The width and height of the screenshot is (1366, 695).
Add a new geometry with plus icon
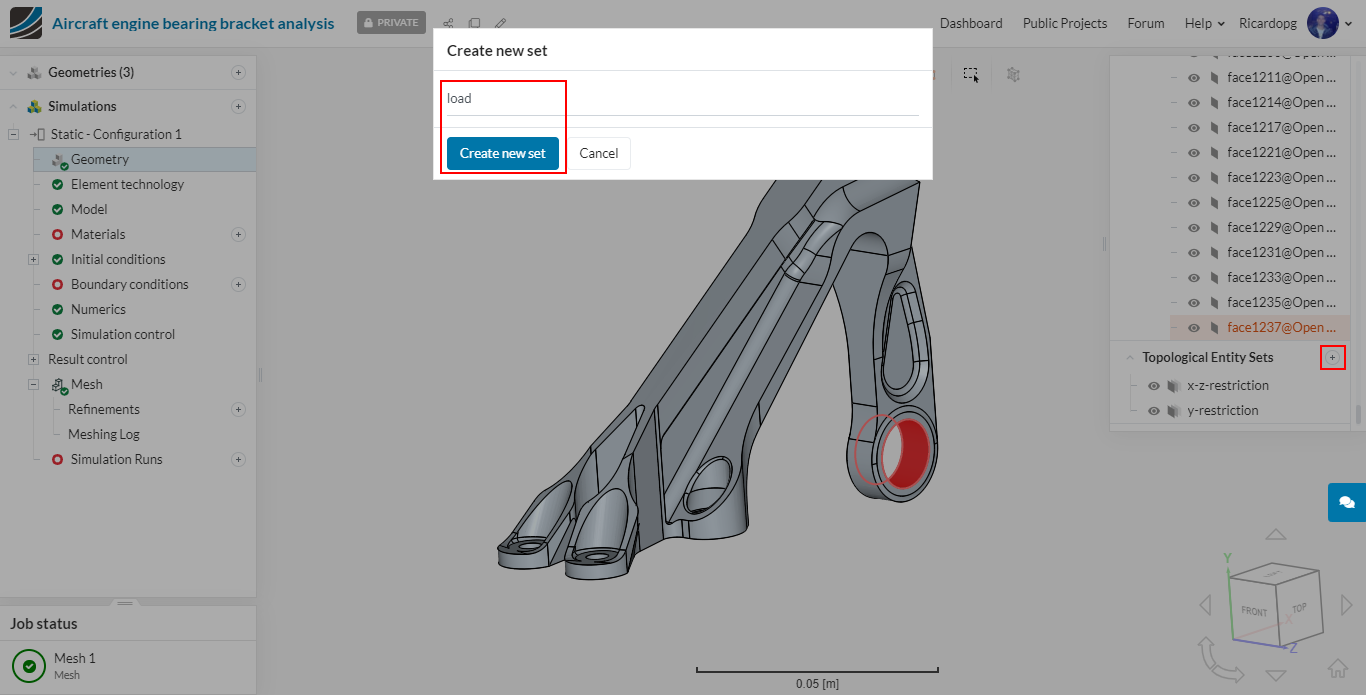(238, 72)
